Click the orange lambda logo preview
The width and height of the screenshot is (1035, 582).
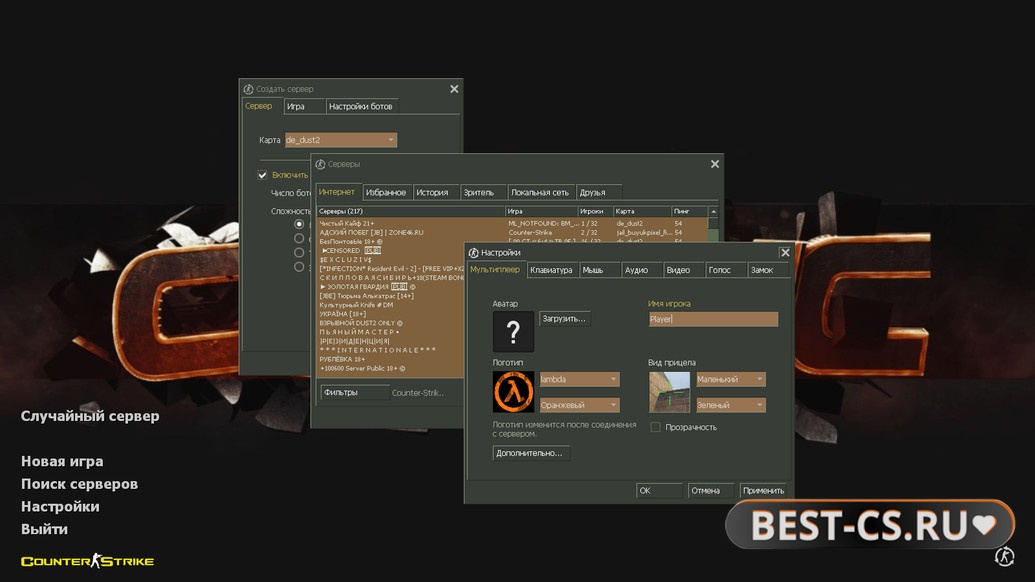point(513,392)
